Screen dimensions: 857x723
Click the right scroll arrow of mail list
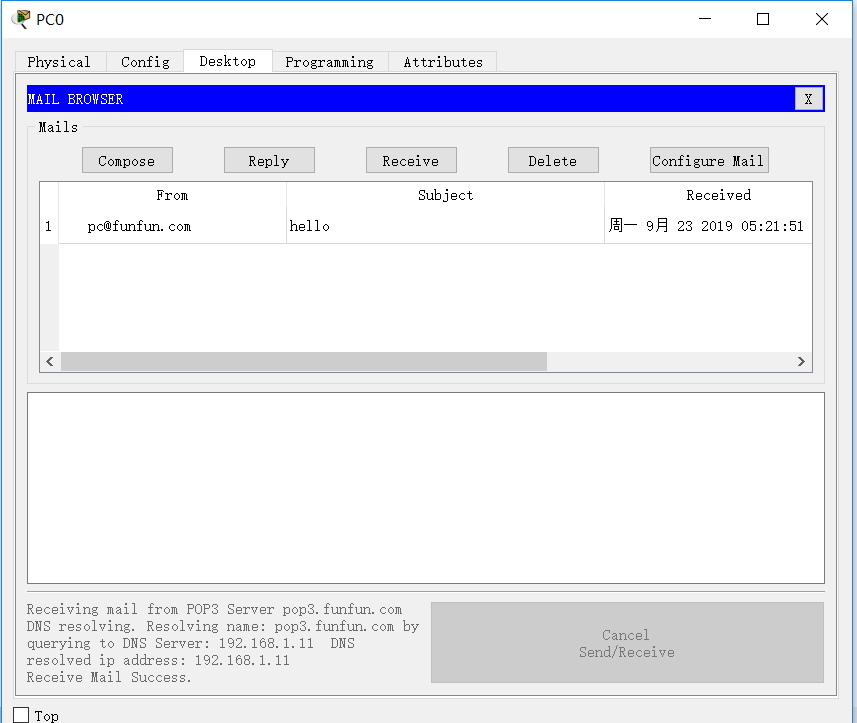click(x=801, y=361)
